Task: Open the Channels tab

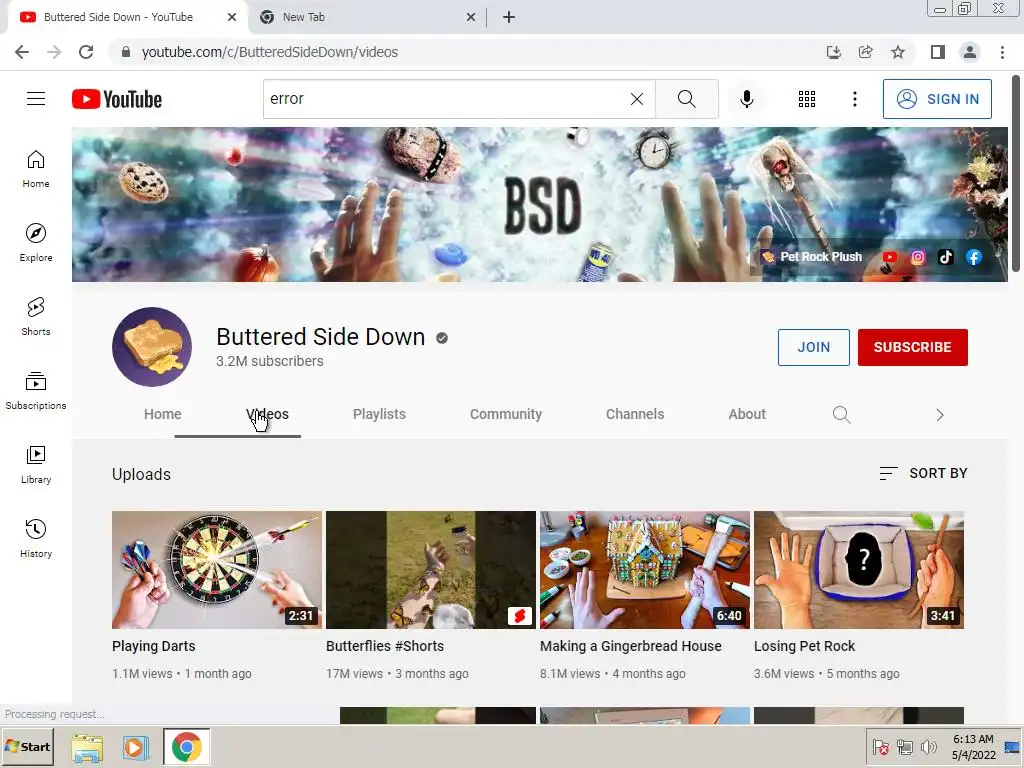Action: 635,414
